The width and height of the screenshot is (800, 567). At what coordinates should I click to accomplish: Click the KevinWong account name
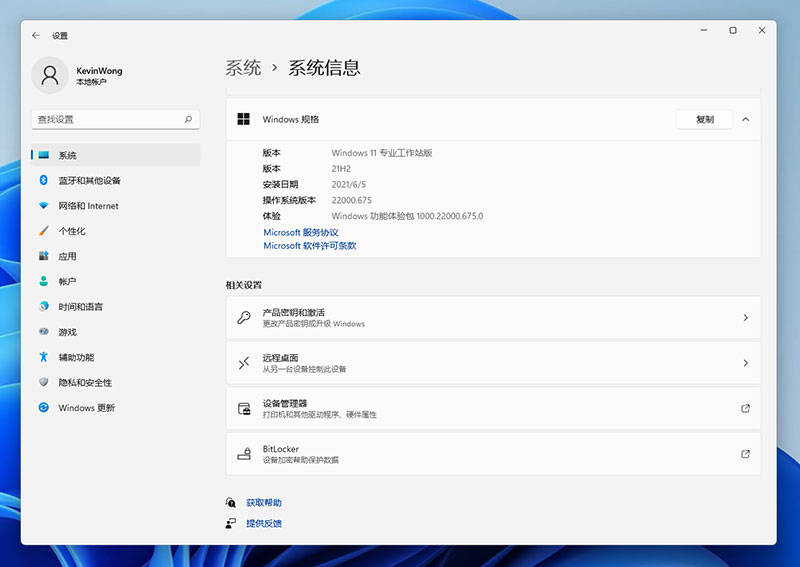pyautogui.click(x=99, y=70)
